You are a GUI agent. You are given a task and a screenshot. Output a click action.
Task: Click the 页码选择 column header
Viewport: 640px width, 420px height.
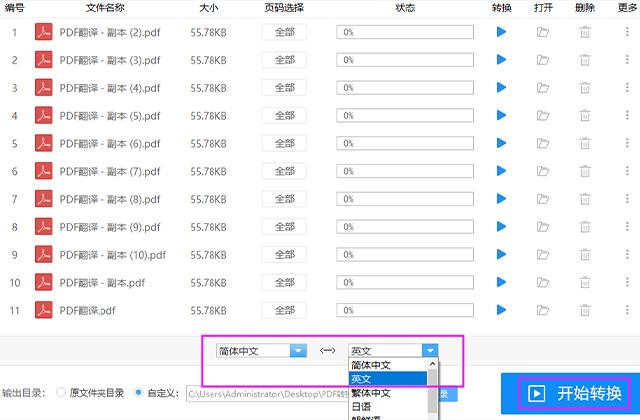tap(284, 7)
